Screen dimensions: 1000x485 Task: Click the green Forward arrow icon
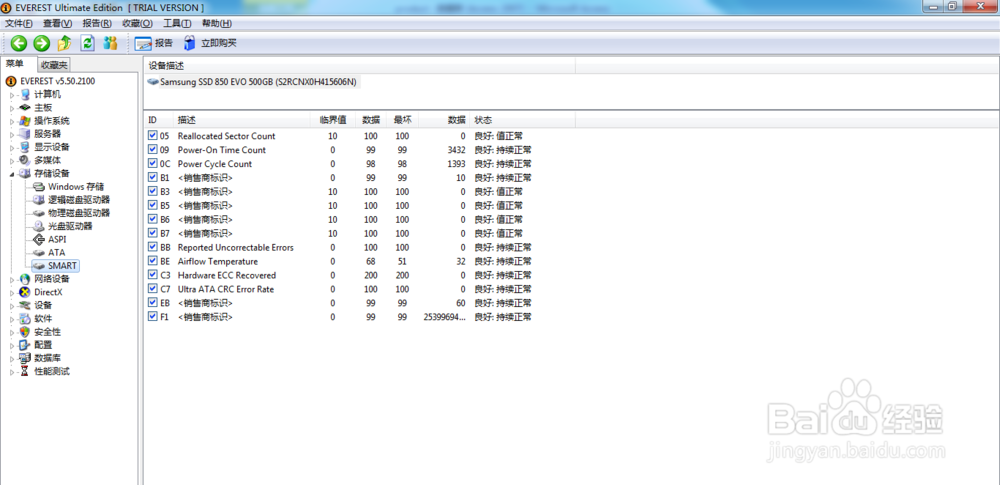pos(41,43)
